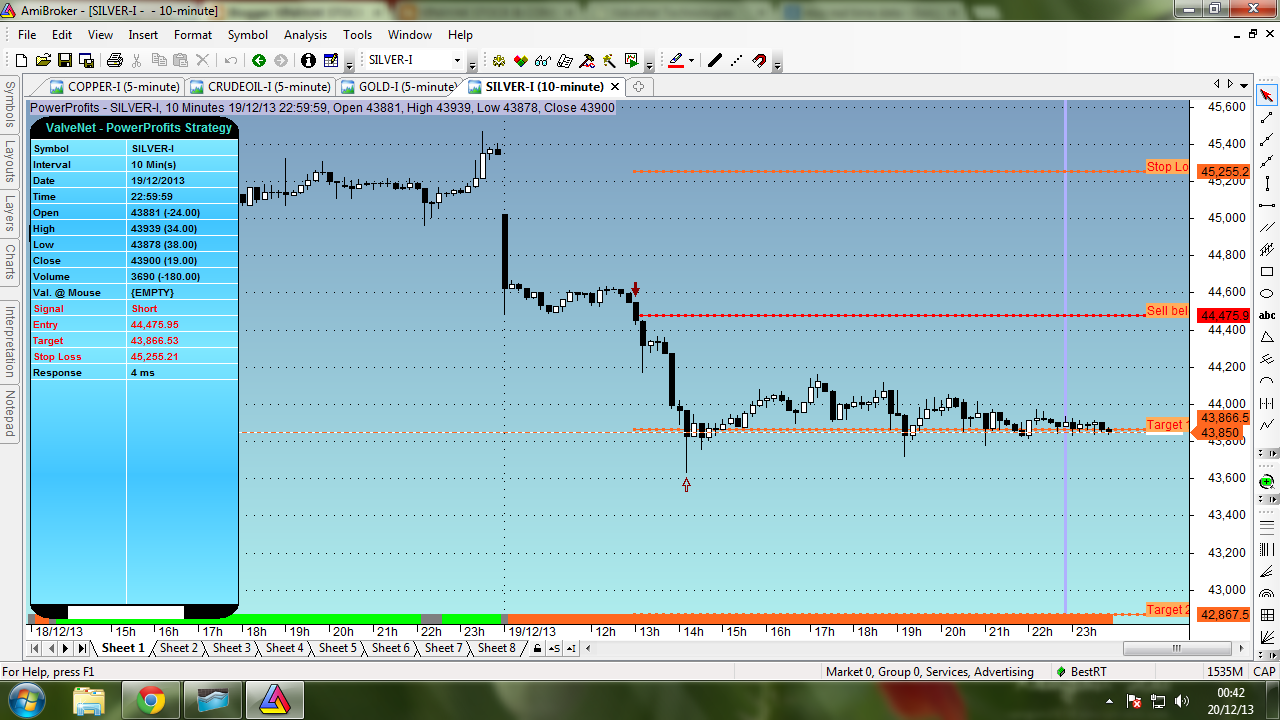Open the Analysis menu
1280x720 pixels.
click(x=305, y=34)
